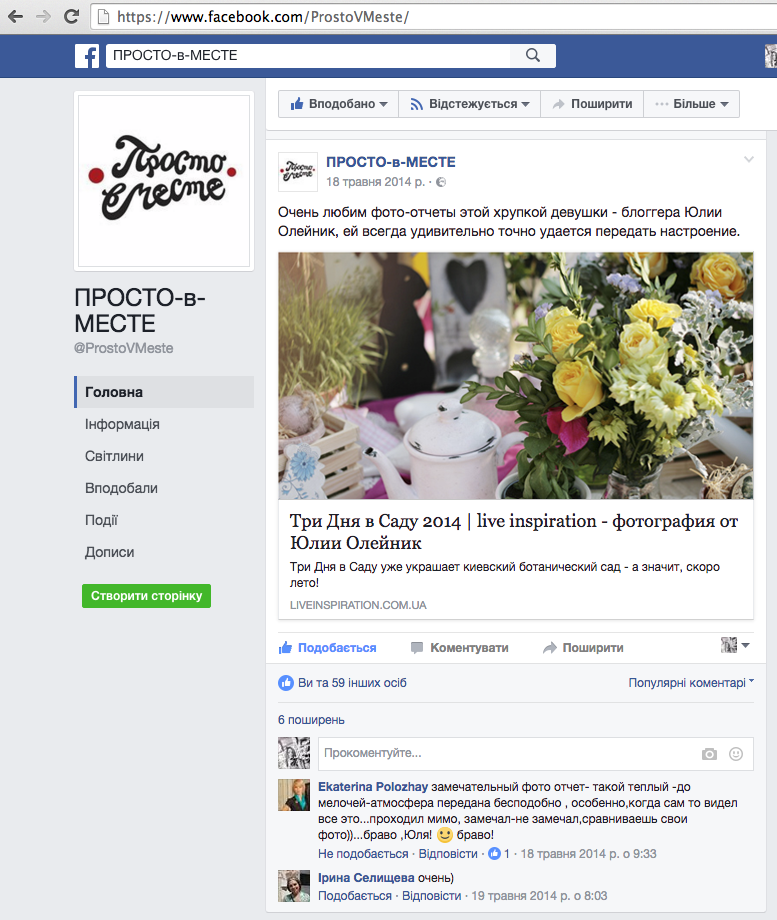
Task: Reload the page with refresh icon
Action: [x=72, y=16]
